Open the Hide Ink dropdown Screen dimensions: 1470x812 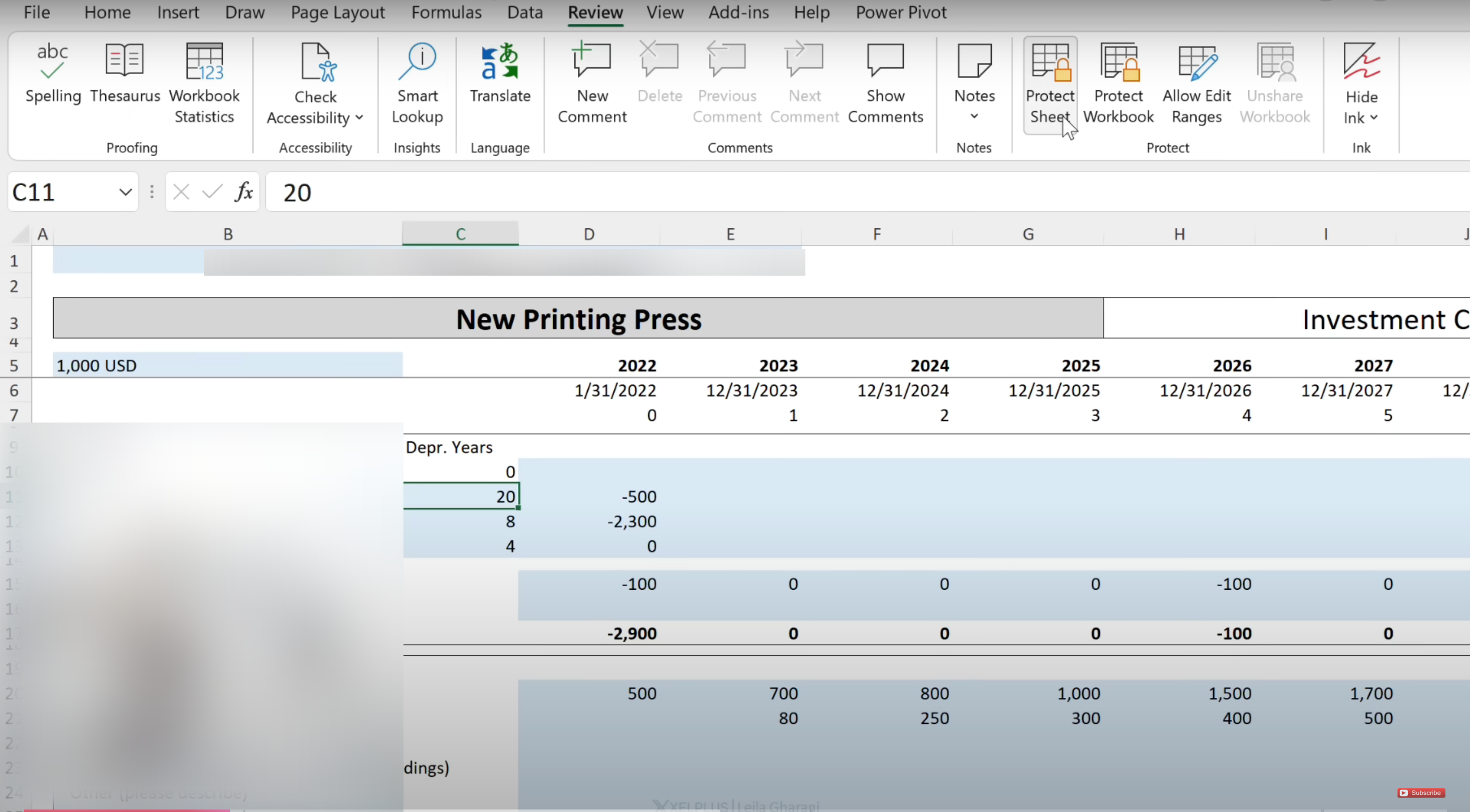click(1373, 118)
